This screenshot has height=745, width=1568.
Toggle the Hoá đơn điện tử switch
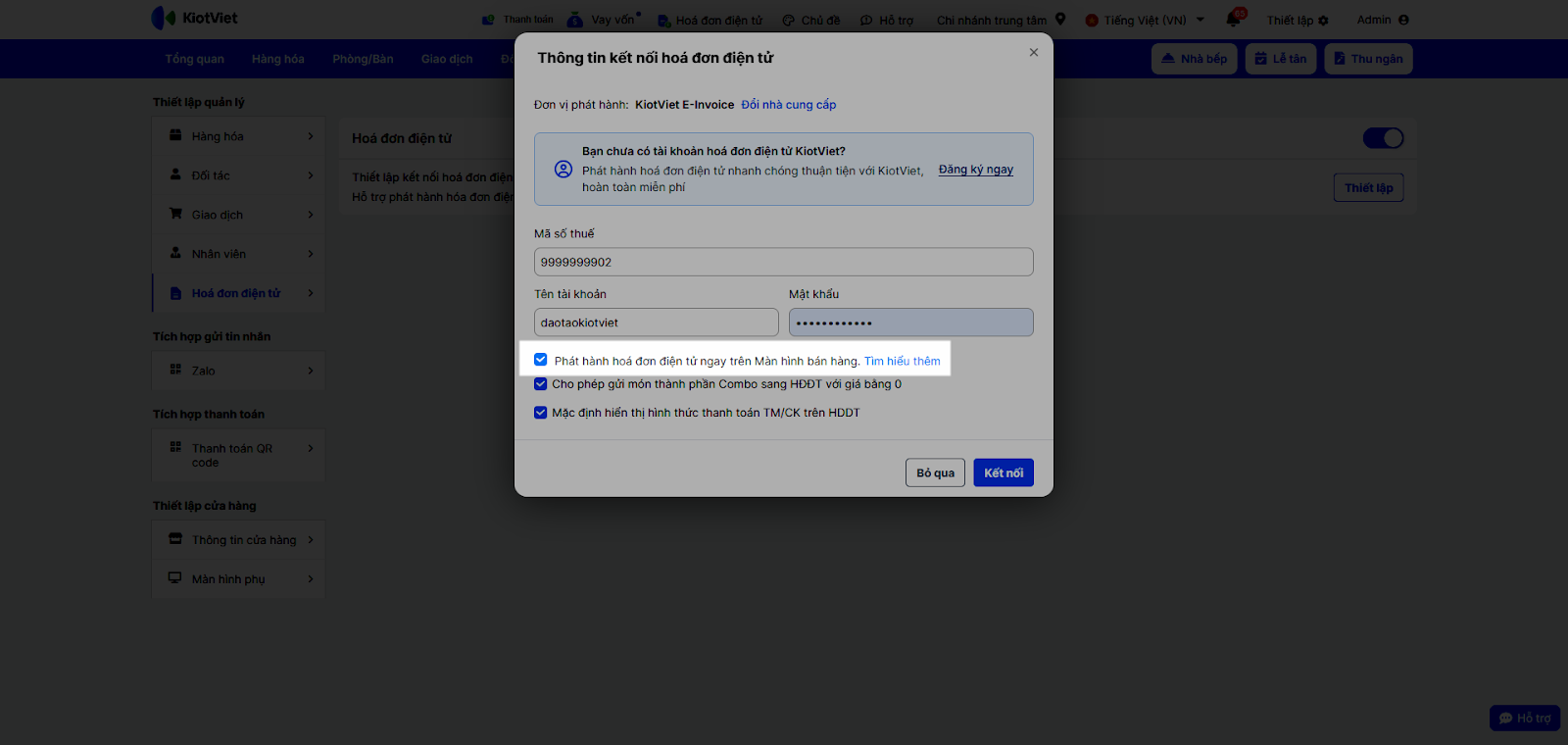click(1383, 138)
